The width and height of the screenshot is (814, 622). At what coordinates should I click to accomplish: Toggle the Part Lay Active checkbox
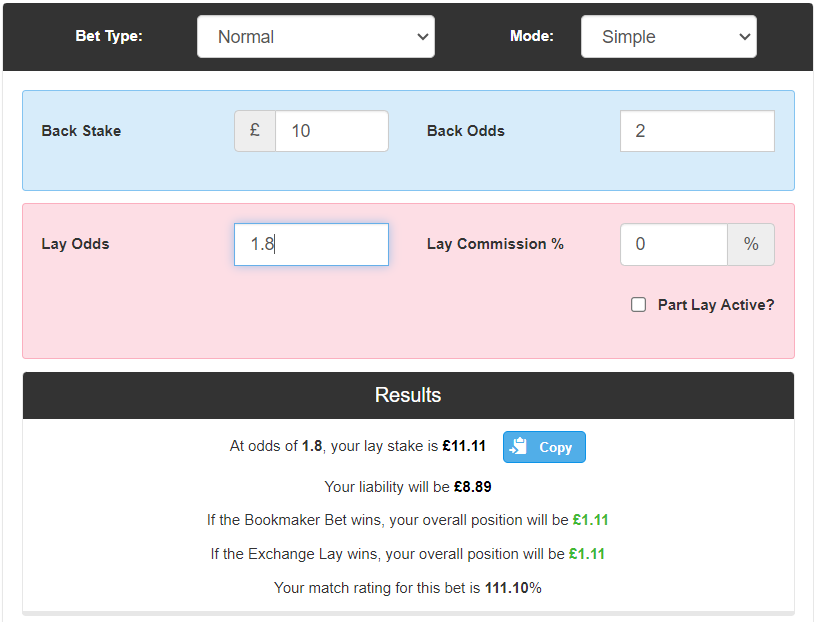point(638,305)
